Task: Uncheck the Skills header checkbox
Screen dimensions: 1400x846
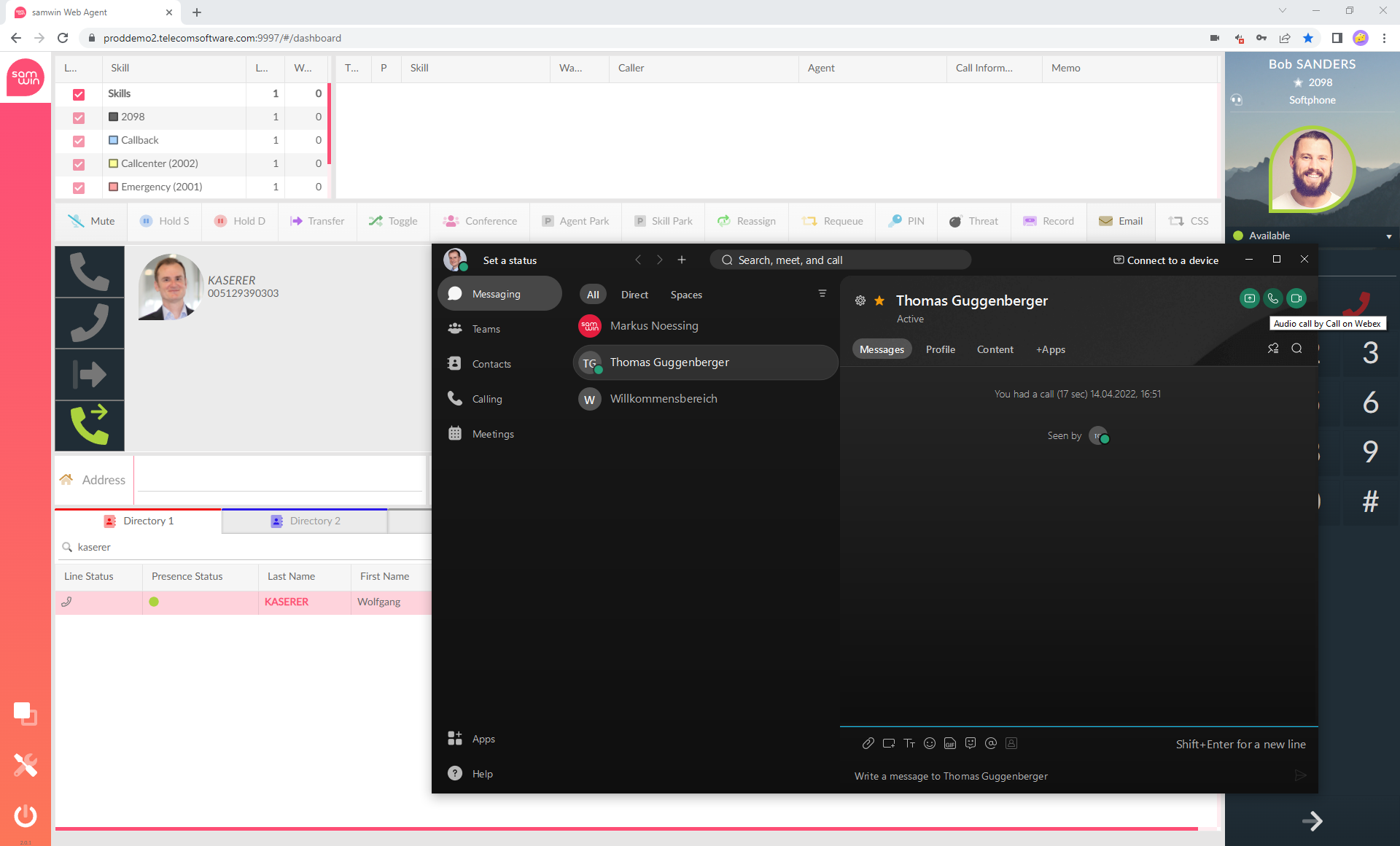Action: [79, 94]
